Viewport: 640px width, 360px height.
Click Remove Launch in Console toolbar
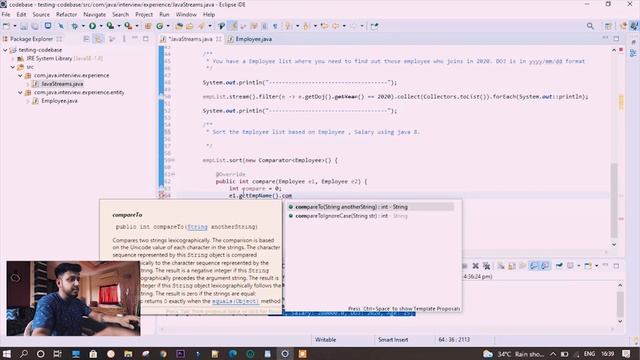(476, 266)
